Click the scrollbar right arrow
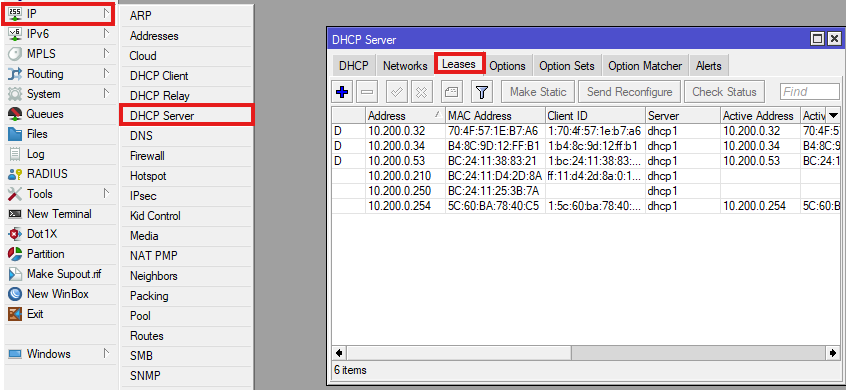The height and width of the screenshot is (390, 846). (x=833, y=353)
